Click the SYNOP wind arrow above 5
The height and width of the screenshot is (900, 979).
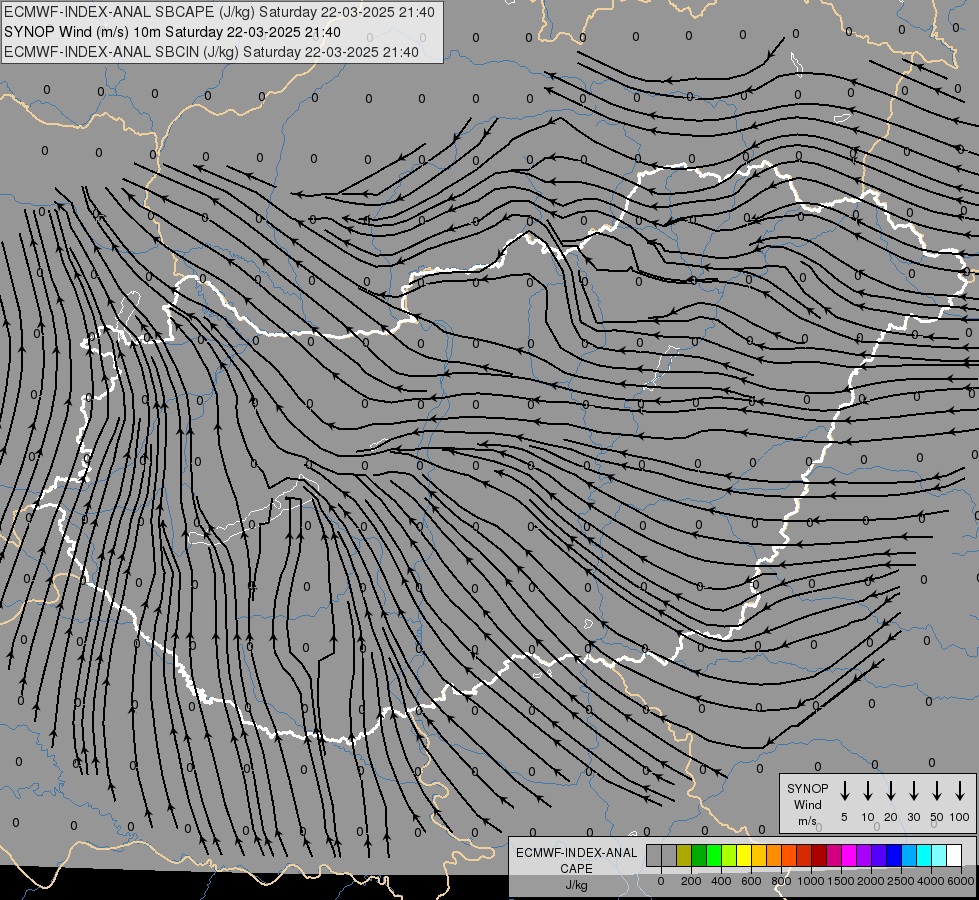point(845,791)
